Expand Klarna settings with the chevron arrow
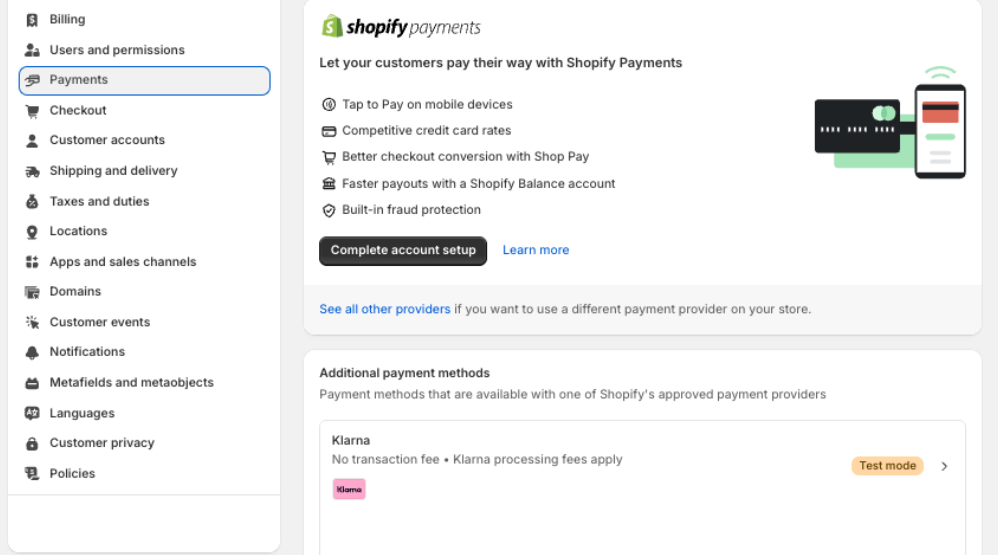 (x=944, y=466)
